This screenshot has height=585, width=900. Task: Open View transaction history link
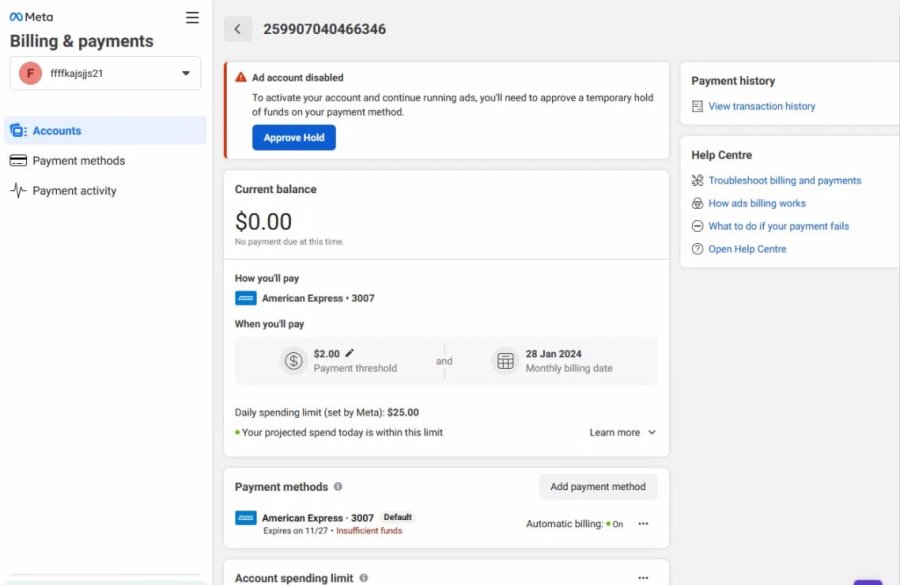tap(761, 106)
